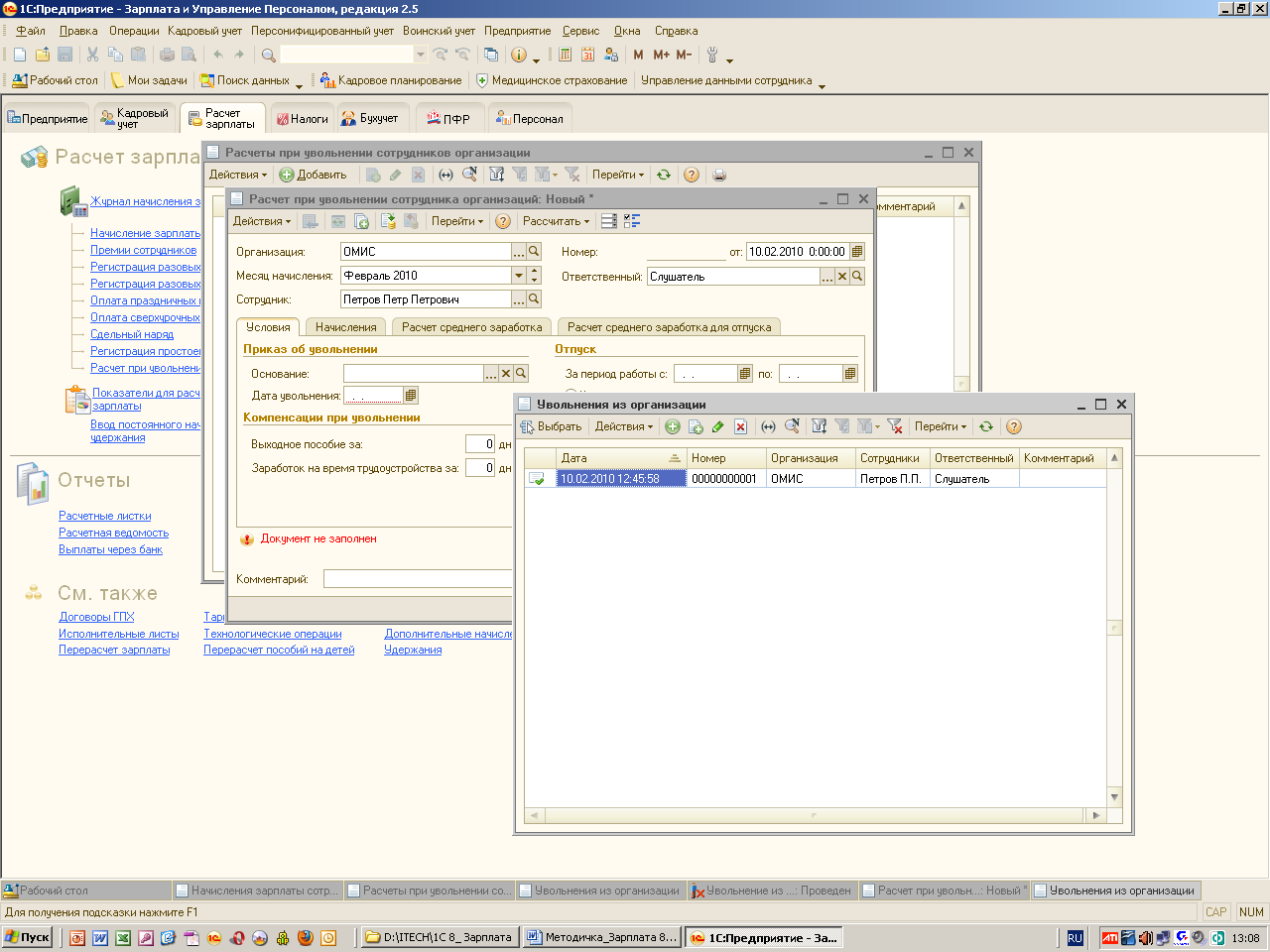Open the Перейти dropdown in Расчет при увольнении document
Image resolution: width=1270 pixels, height=952 pixels.
tap(457, 221)
